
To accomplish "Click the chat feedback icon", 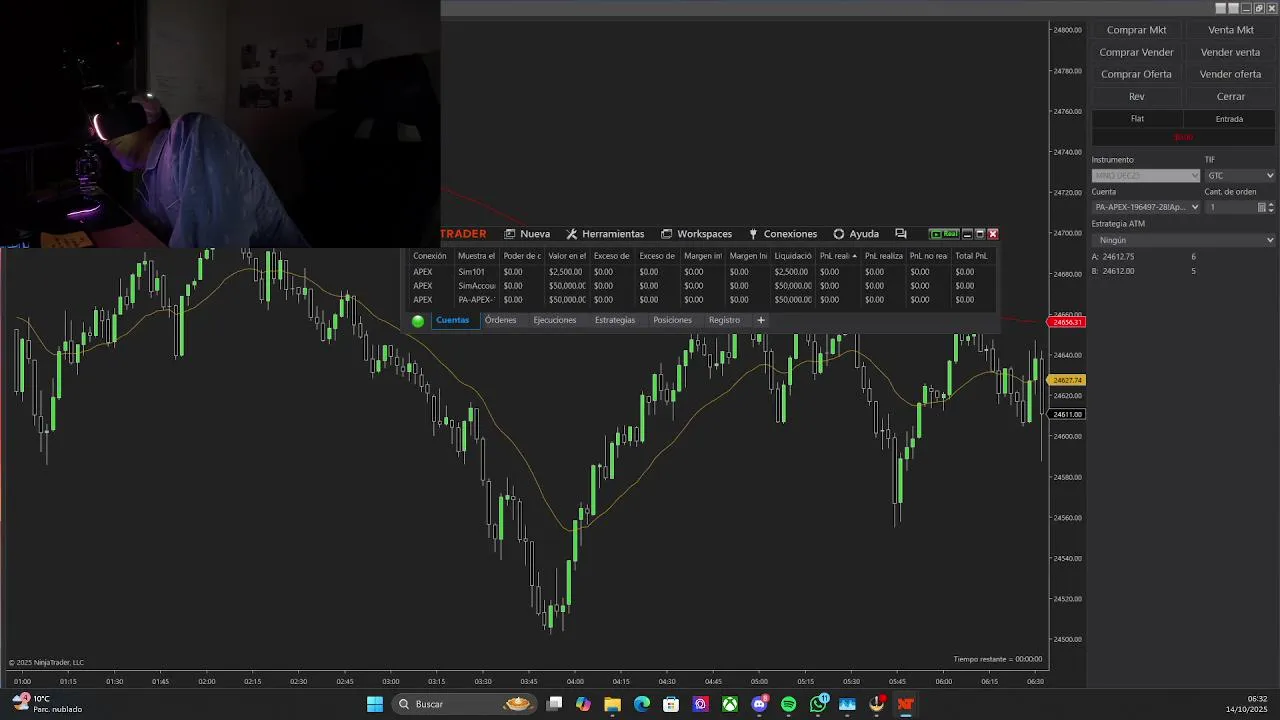I will 901,234.
